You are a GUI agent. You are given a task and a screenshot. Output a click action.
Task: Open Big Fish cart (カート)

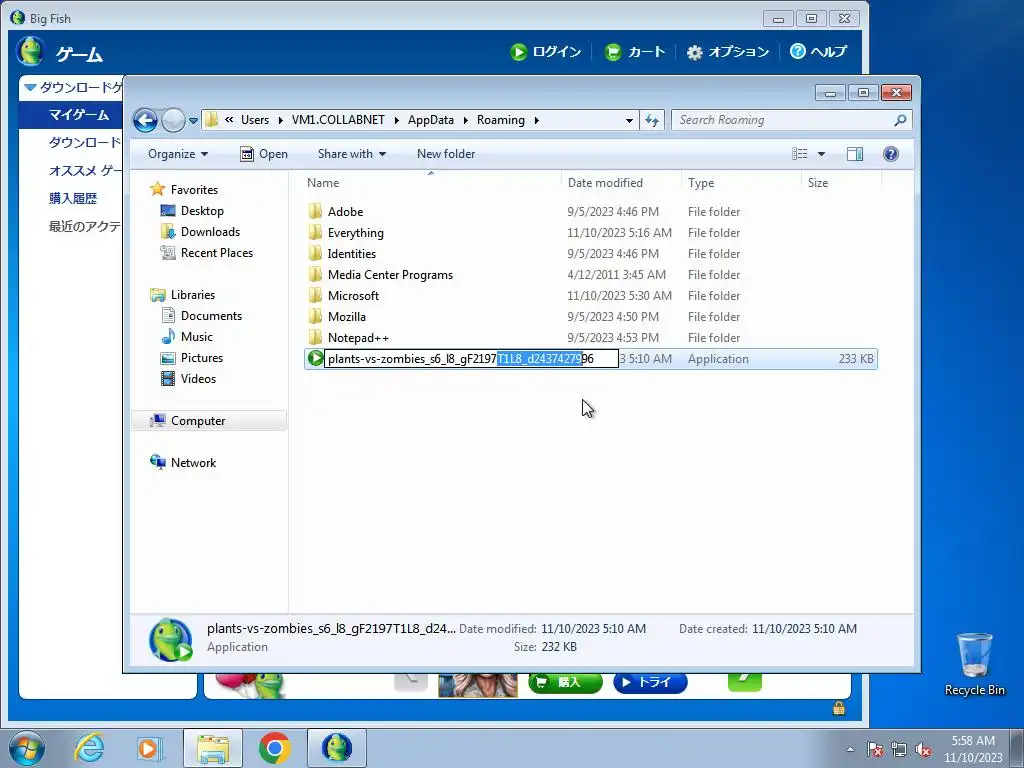pyautogui.click(x=635, y=52)
